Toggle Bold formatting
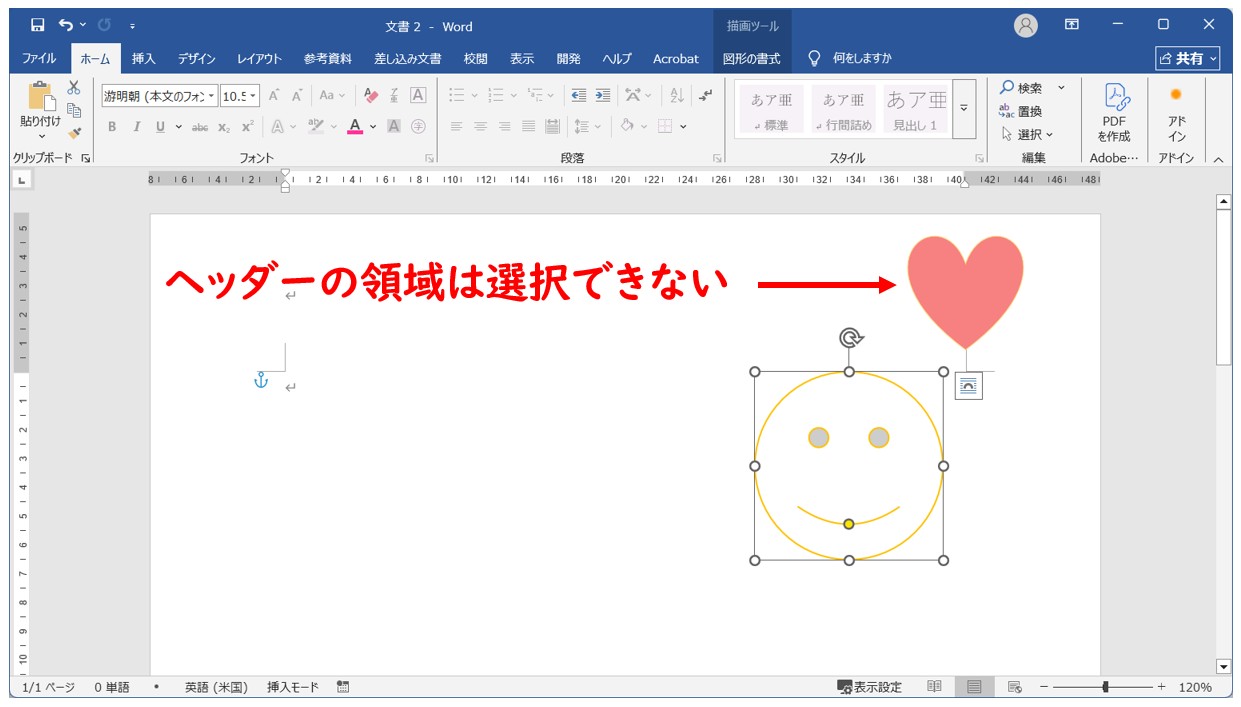 112,126
